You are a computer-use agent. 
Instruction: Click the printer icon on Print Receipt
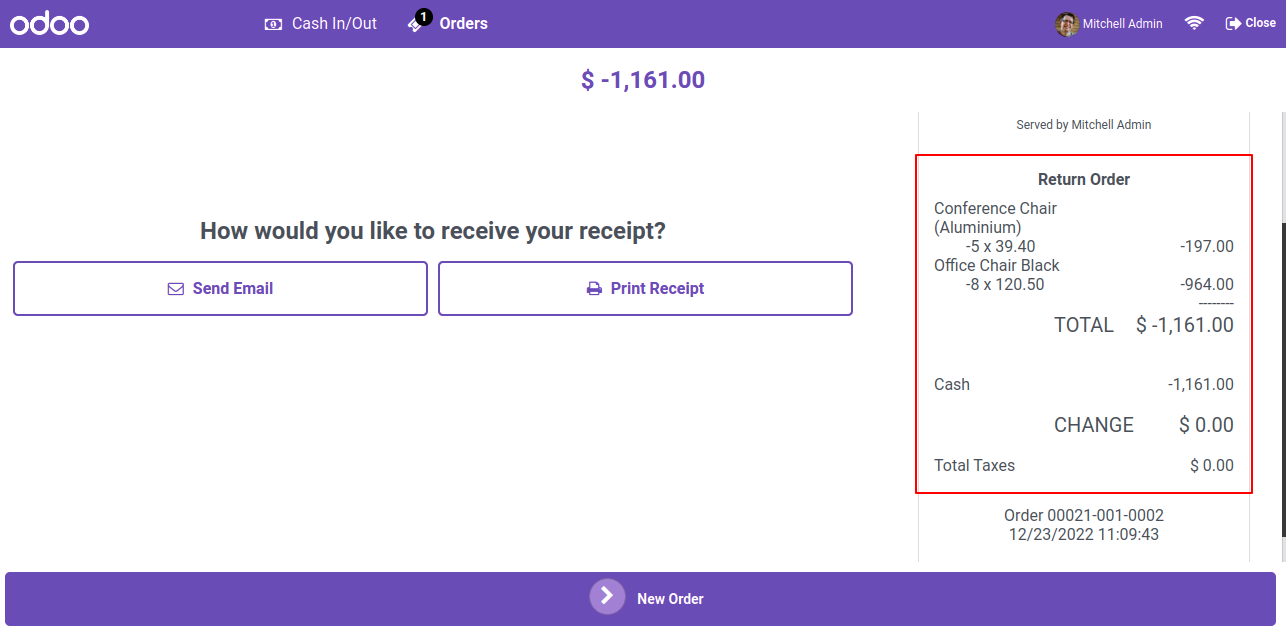(594, 289)
